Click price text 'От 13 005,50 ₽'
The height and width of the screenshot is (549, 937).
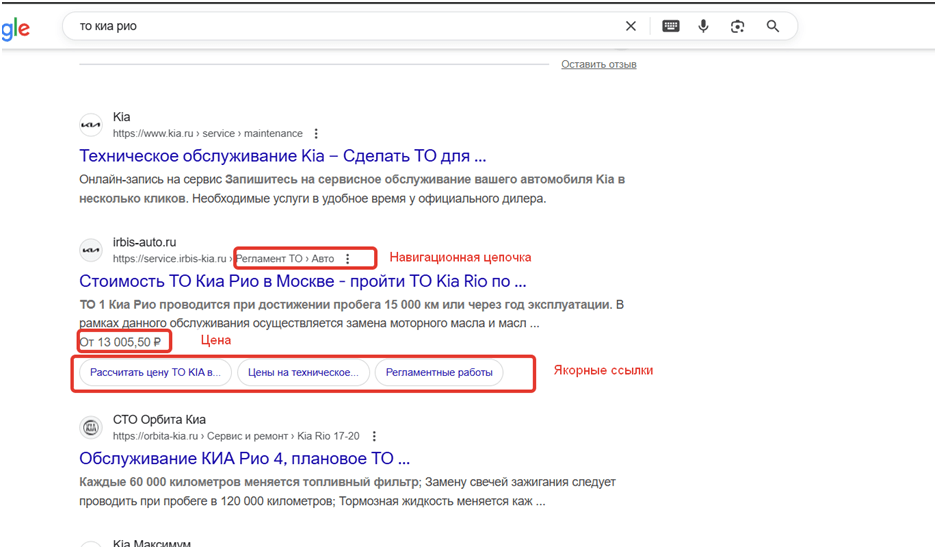point(120,342)
